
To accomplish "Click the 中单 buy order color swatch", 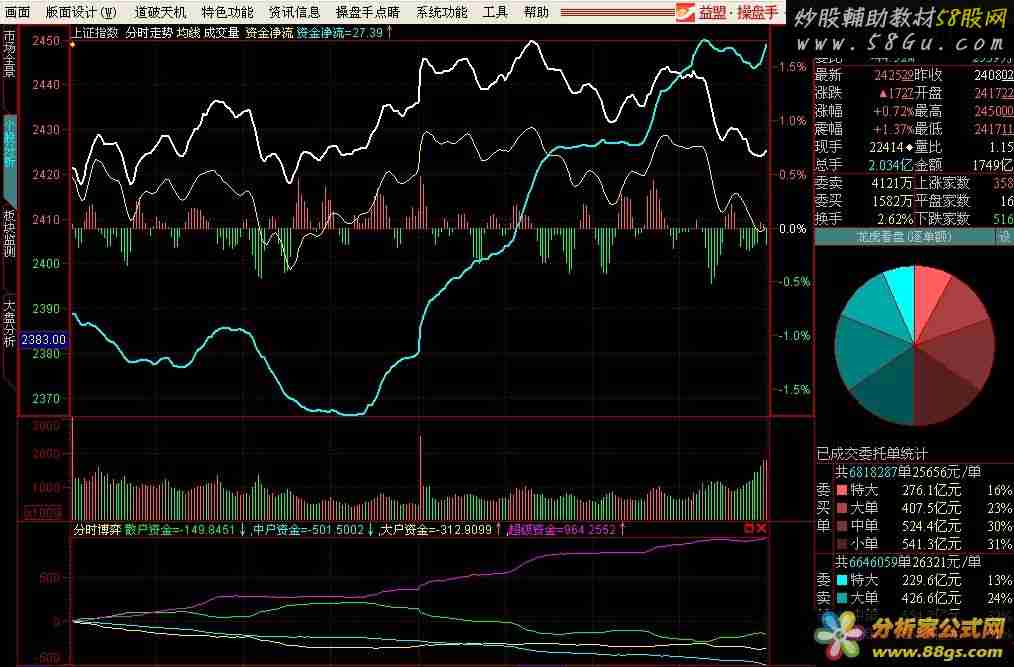I will click(x=841, y=527).
